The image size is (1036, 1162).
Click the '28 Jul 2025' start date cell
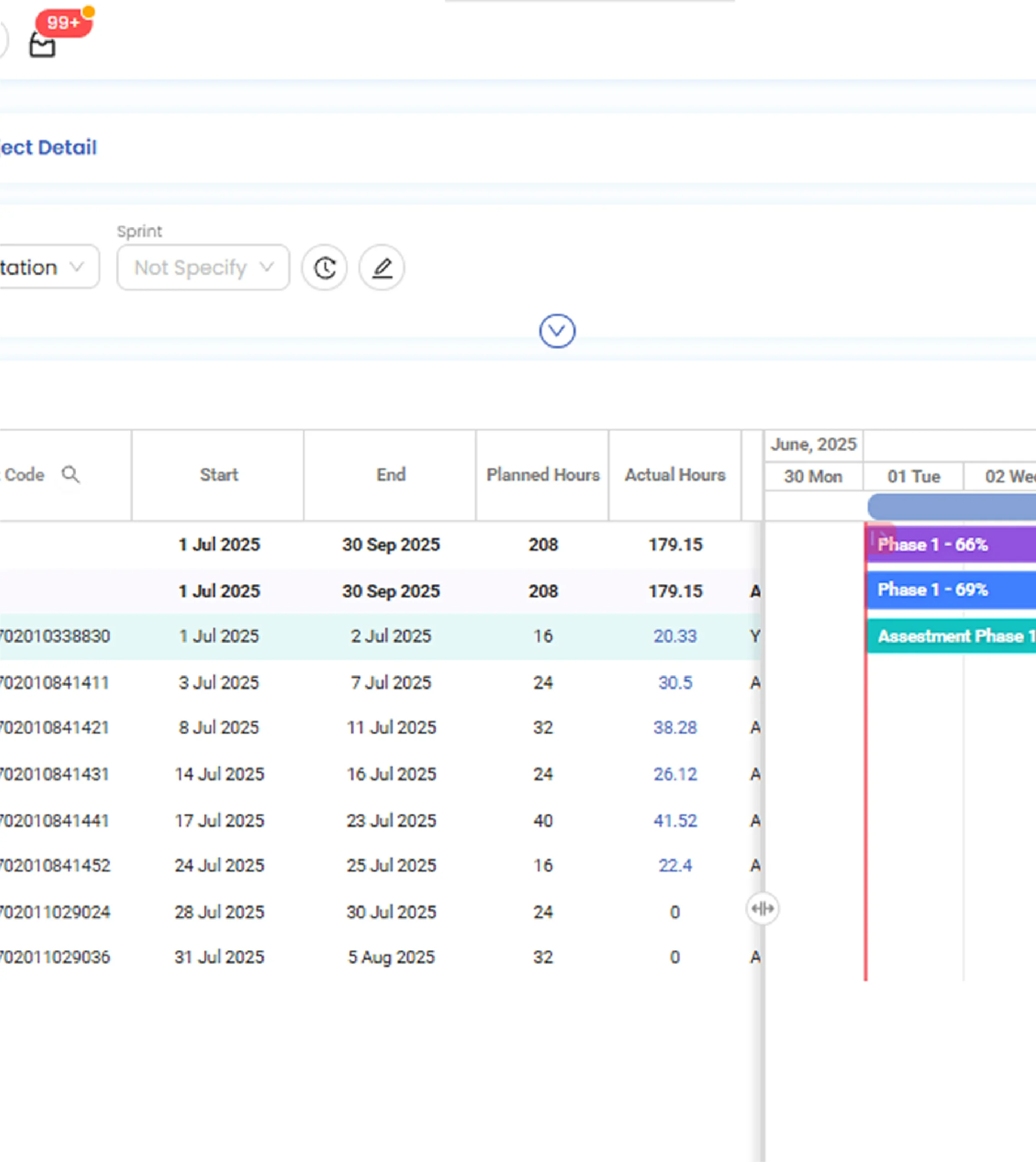click(x=219, y=912)
